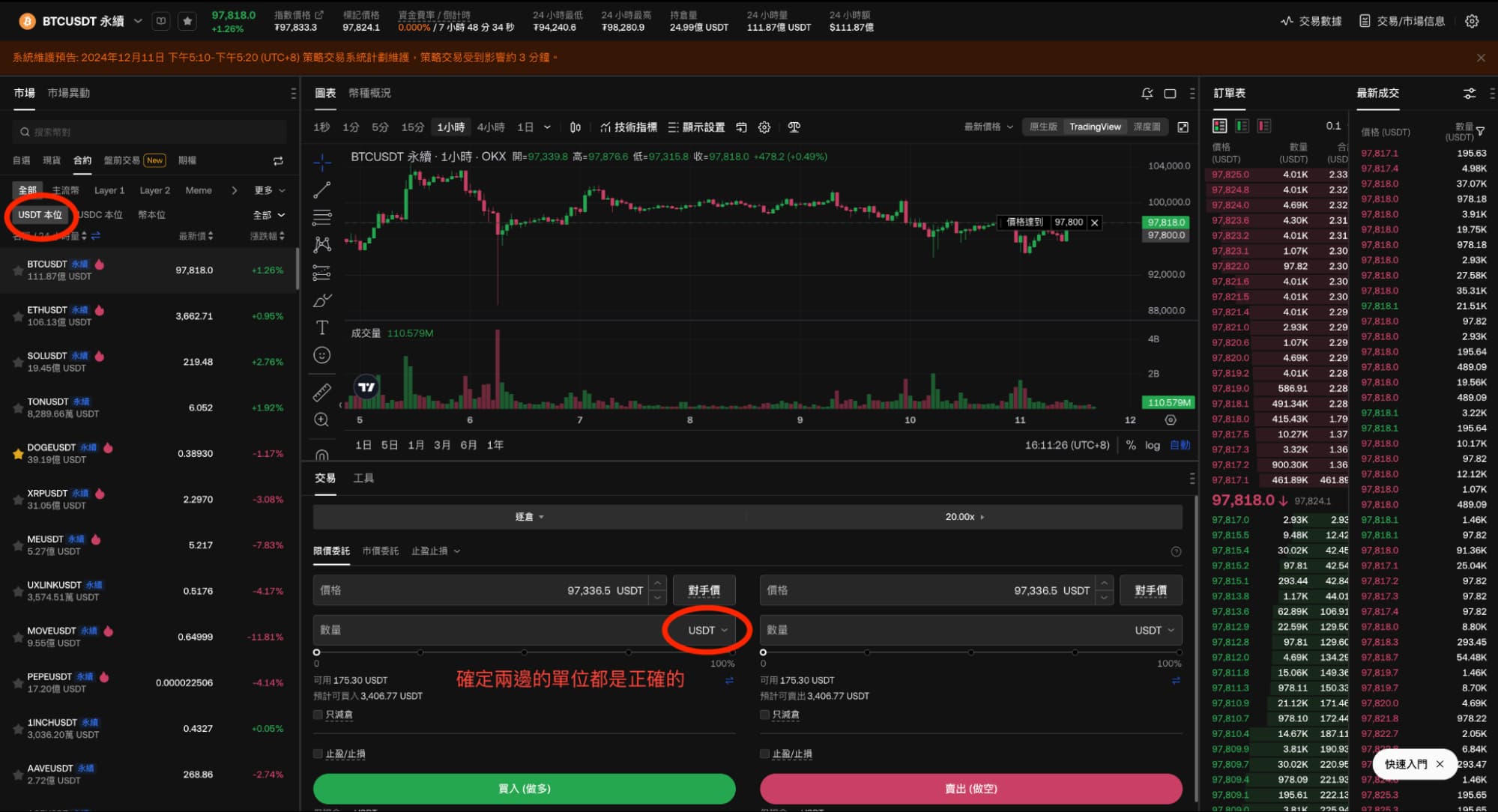
Task: Click buy-side 對手價 button
Action: tap(704, 590)
